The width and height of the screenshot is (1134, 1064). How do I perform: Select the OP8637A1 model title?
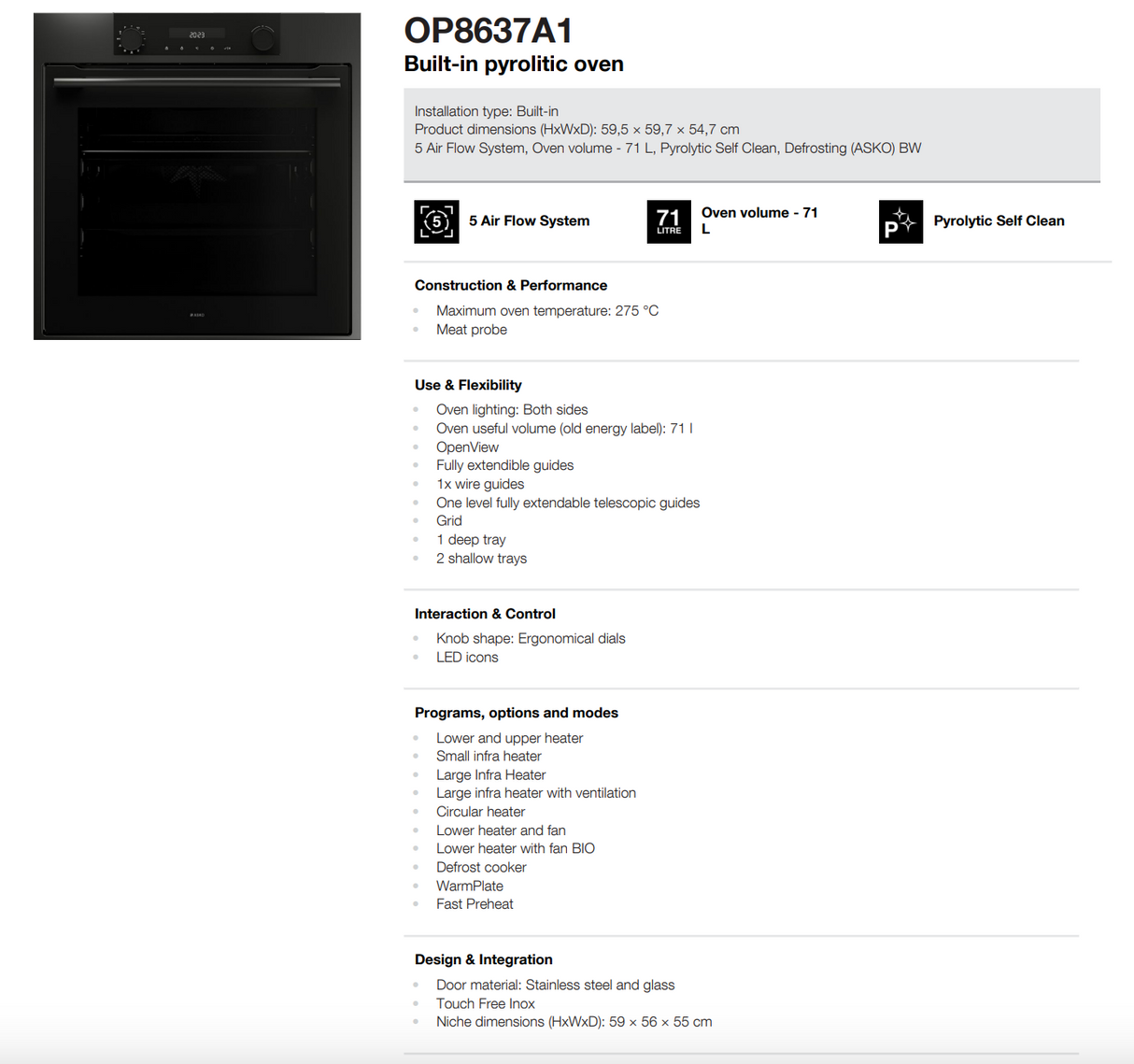coord(488,31)
